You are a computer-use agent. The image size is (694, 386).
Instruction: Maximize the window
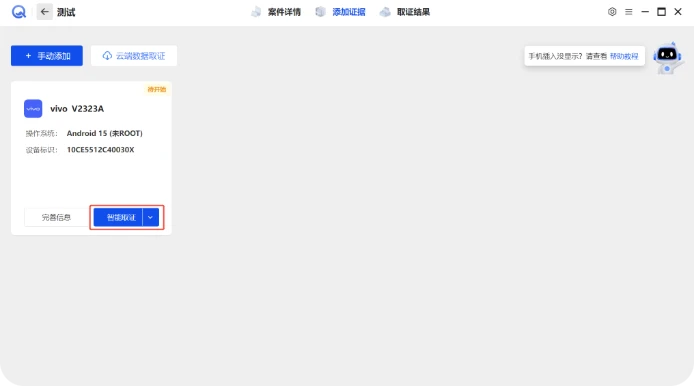click(x=661, y=12)
